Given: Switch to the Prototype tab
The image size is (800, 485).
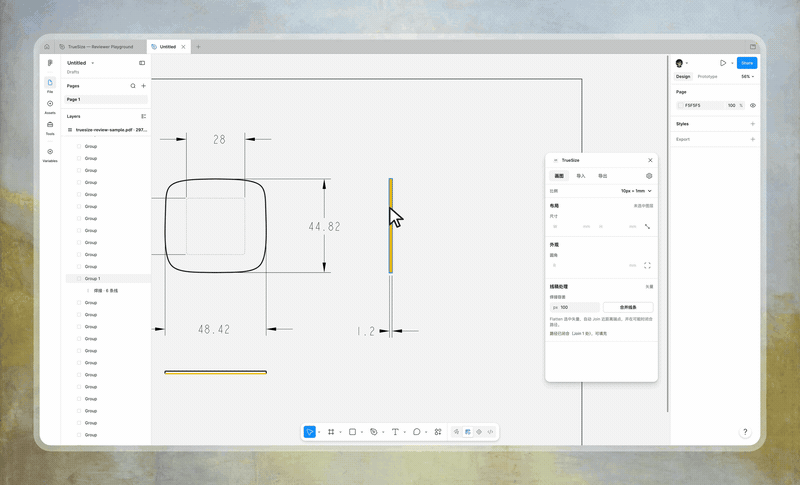Looking at the screenshot, I should (x=707, y=76).
